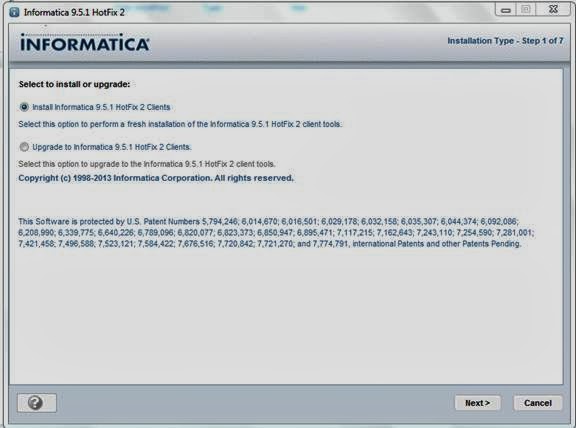The image size is (576, 428).
Task: Click the Next > button
Action: [478, 403]
